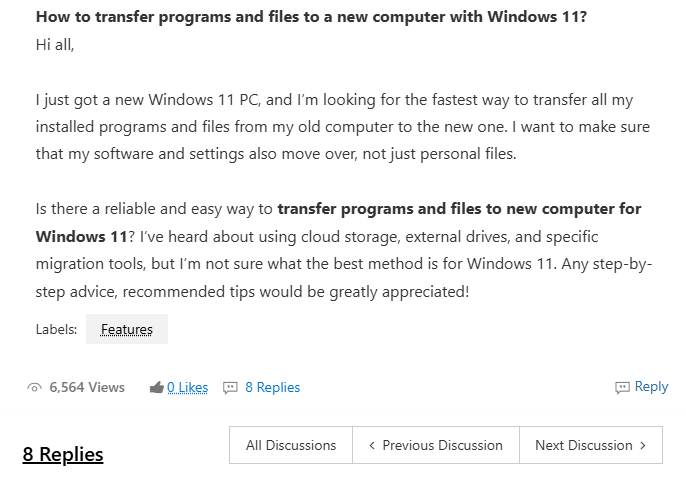Image resolution: width=686 pixels, height=479 pixels.
Task: Open the blue 8 Replies link
Action: (272, 387)
